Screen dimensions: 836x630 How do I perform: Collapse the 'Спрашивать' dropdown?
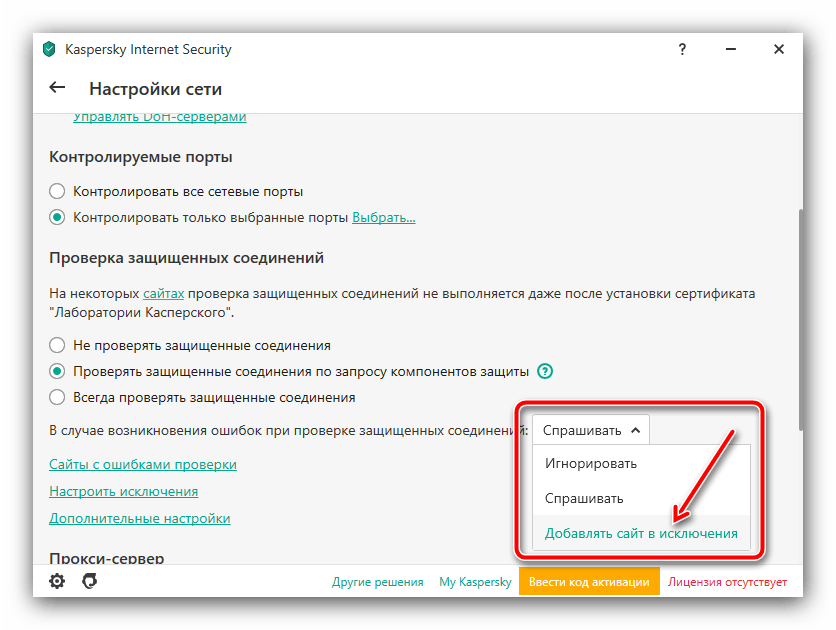tap(591, 430)
